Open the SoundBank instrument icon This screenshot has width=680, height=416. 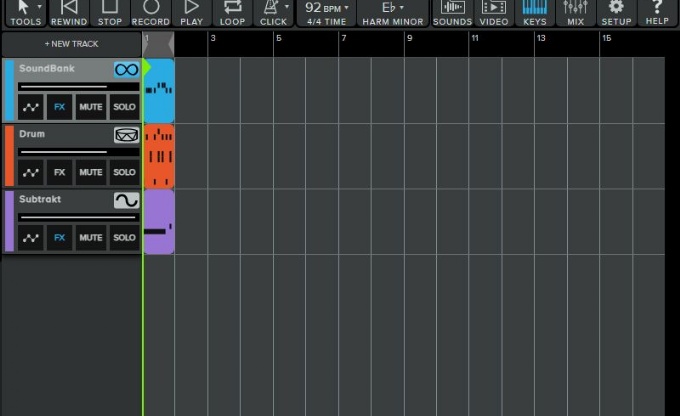click(x=126, y=70)
